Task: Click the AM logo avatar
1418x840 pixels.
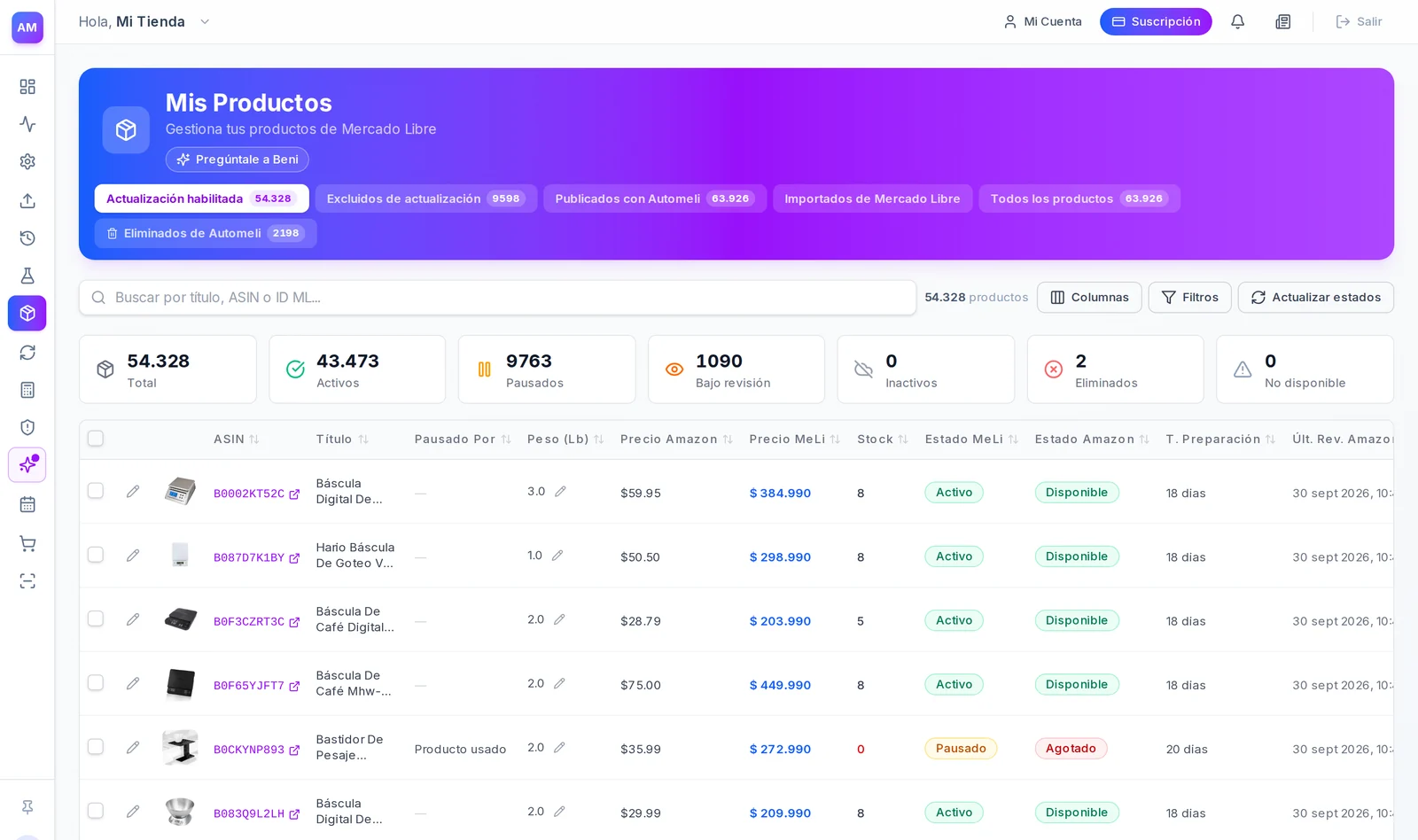Action: click(27, 27)
